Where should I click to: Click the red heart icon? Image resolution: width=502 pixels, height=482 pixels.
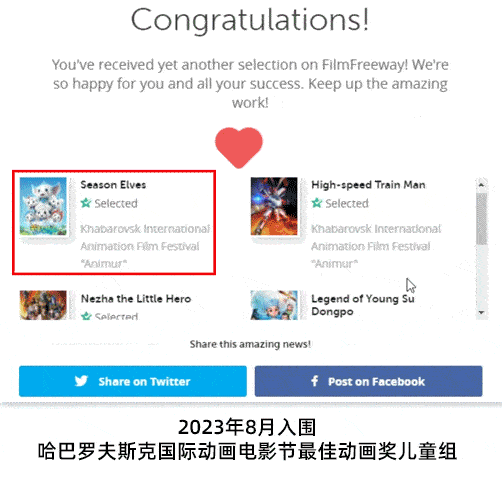pyautogui.click(x=239, y=147)
